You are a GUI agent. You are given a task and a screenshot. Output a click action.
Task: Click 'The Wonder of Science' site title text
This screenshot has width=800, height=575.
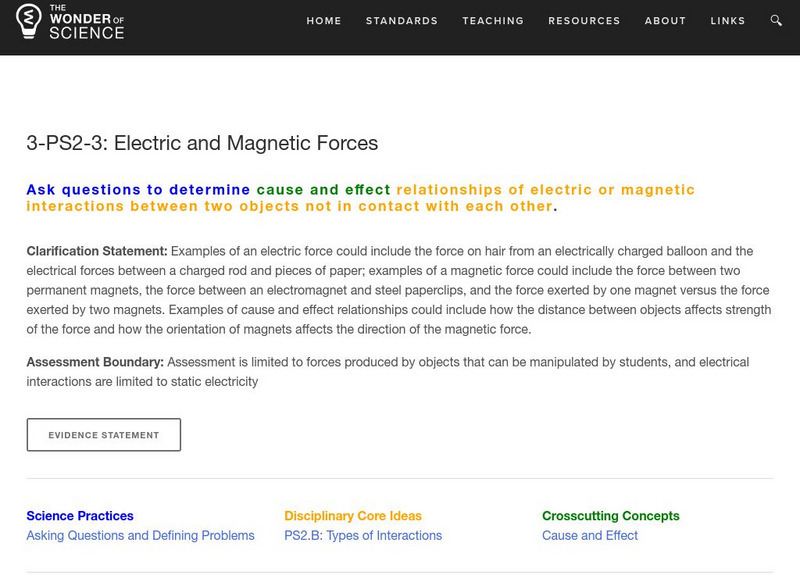(x=87, y=22)
